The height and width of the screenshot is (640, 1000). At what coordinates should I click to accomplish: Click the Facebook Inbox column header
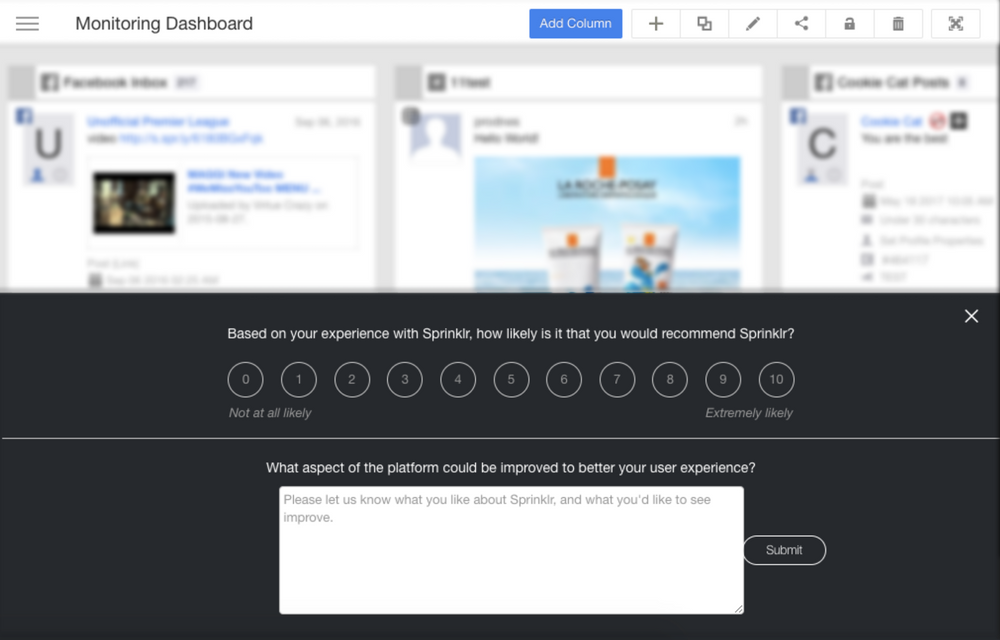pos(191,82)
